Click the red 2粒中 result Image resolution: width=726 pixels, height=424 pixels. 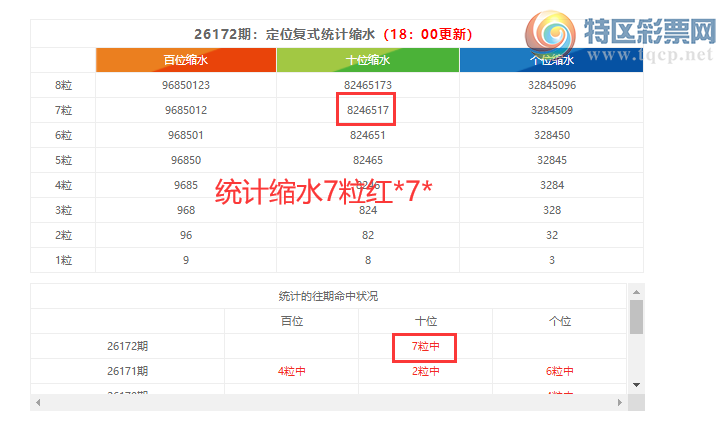(426, 371)
